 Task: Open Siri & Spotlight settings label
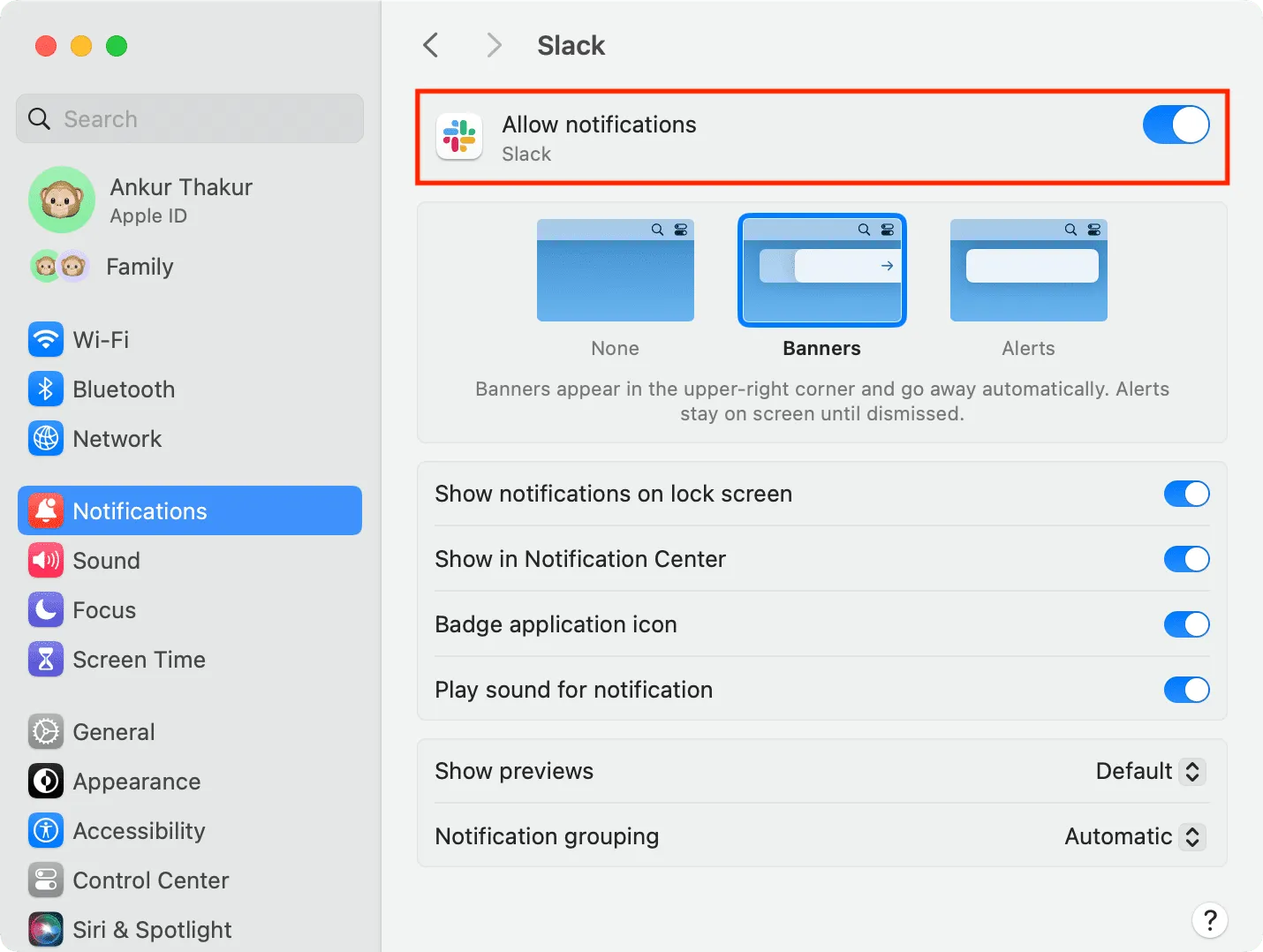tap(152, 930)
